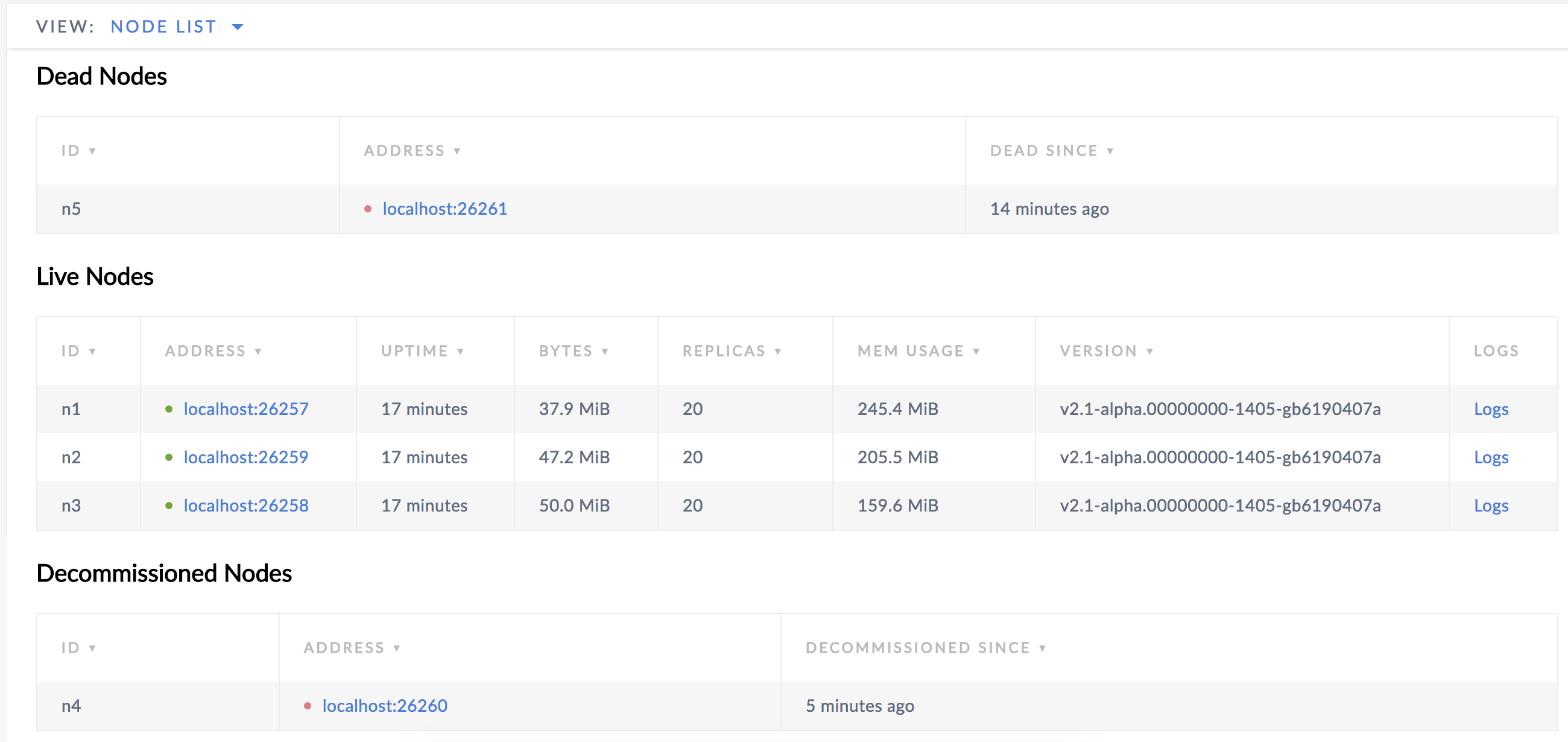1568x742 pixels.
Task: Sort Live Nodes by VERSION
Action: click(x=1105, y=350)
